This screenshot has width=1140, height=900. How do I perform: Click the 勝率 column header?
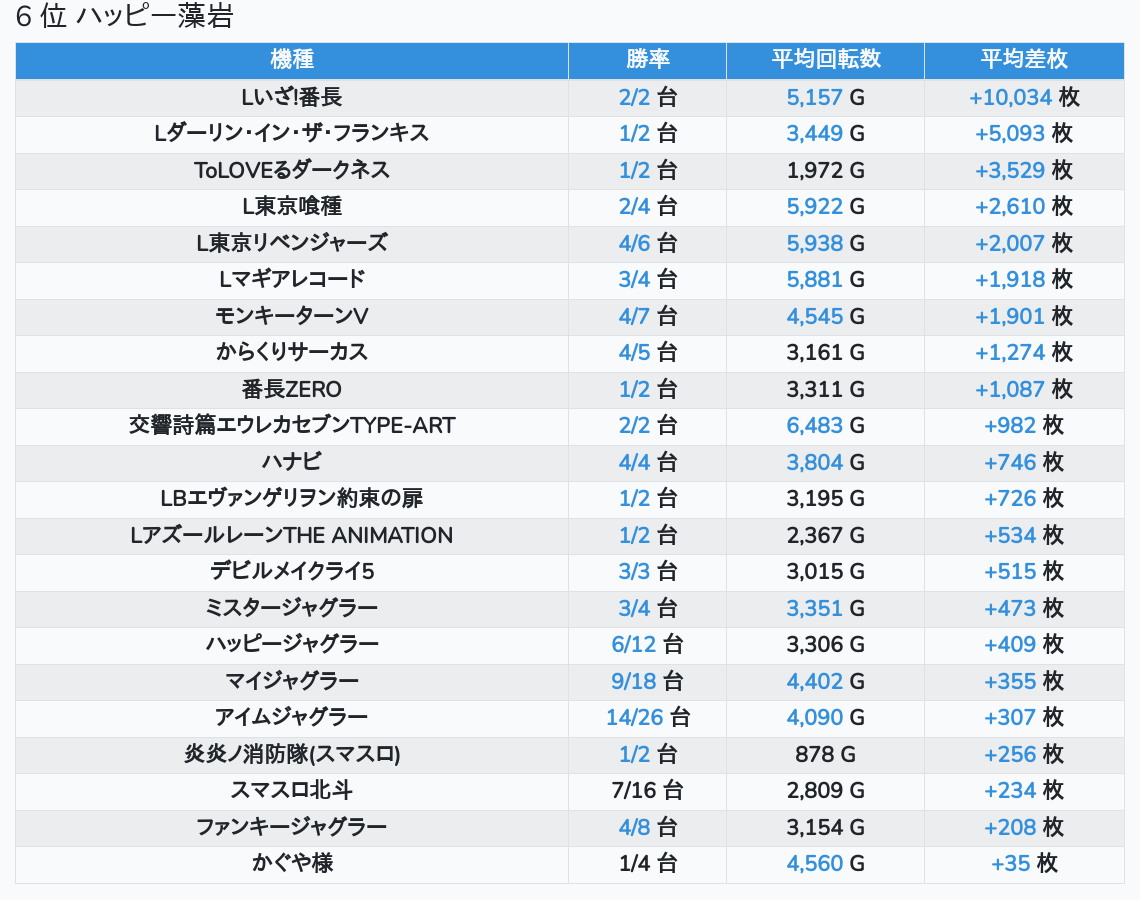[x=647, y=59]
